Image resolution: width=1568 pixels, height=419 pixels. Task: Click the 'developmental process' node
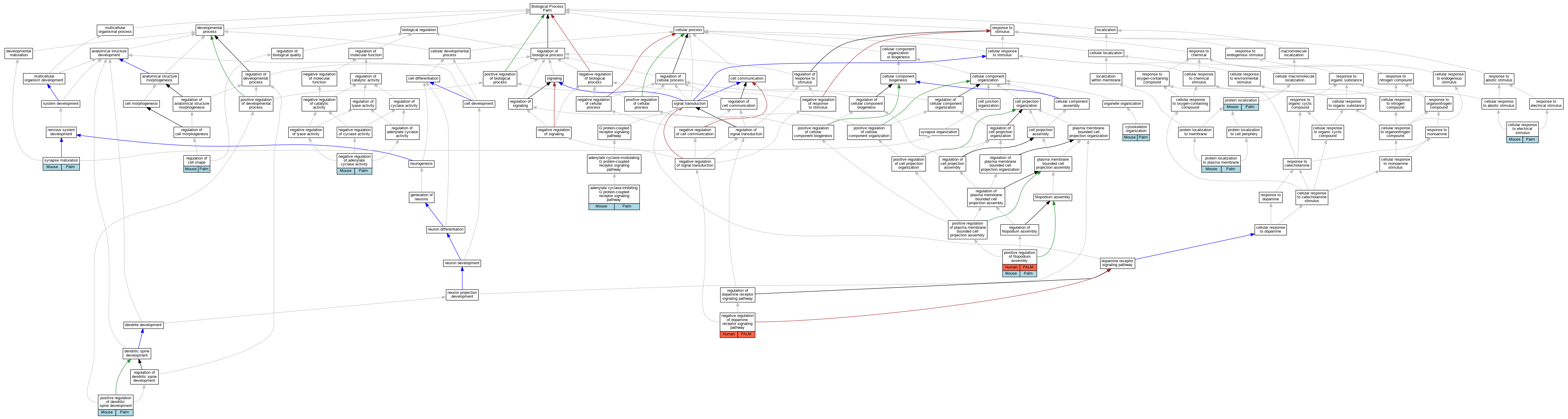coord(209,30)
